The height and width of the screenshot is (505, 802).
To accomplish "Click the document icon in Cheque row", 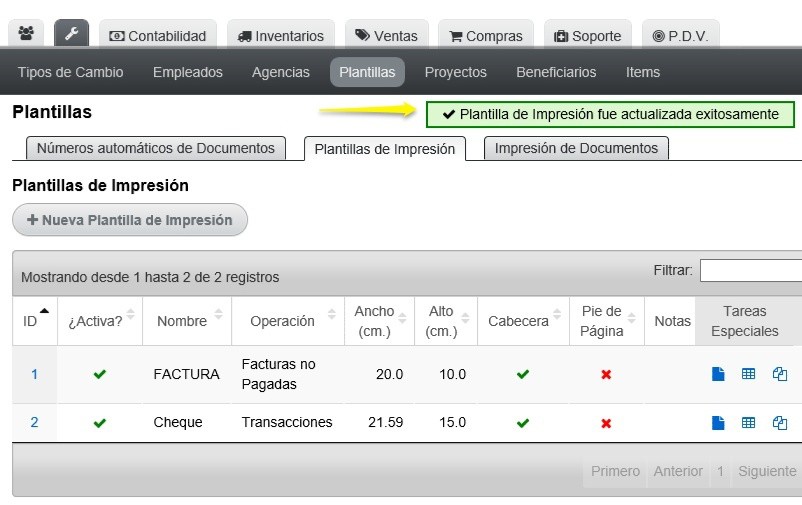I will [718, 422].
